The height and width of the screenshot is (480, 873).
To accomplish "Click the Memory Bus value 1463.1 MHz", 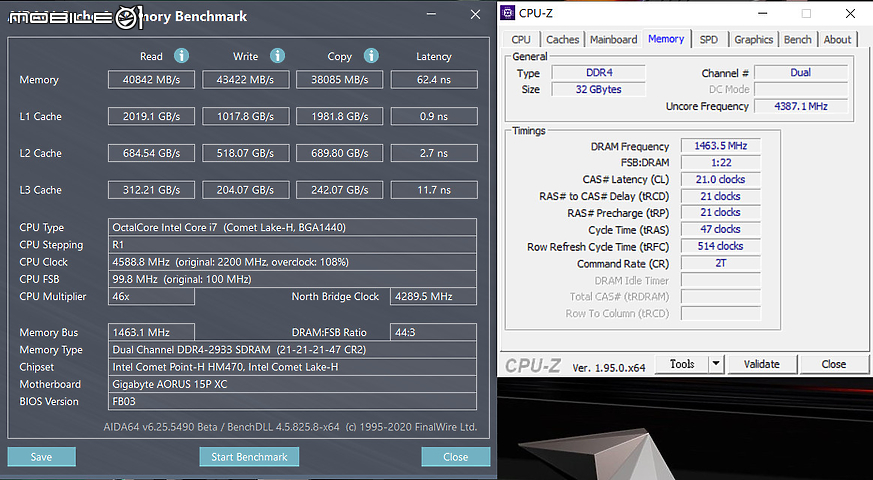I will [x=151, y=332].
